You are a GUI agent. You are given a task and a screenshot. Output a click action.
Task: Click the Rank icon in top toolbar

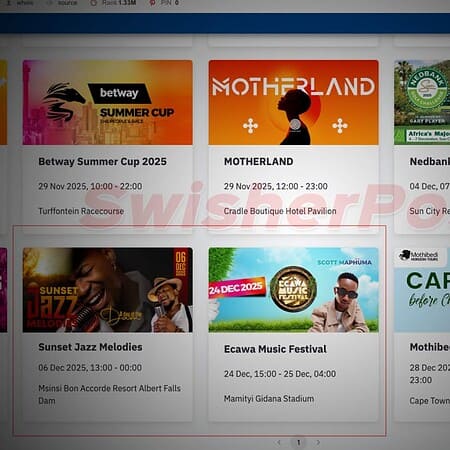[94, 3]
